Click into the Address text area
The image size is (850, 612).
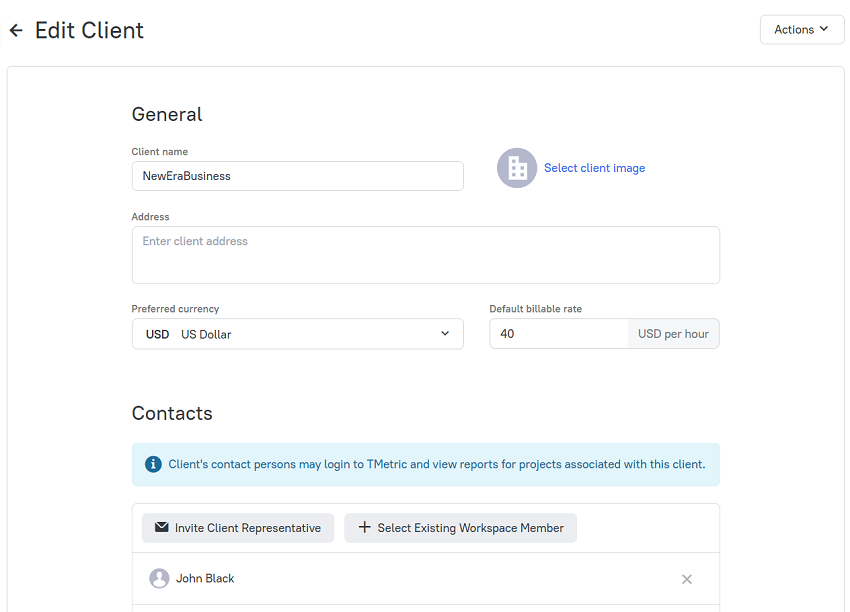[426, 255]
